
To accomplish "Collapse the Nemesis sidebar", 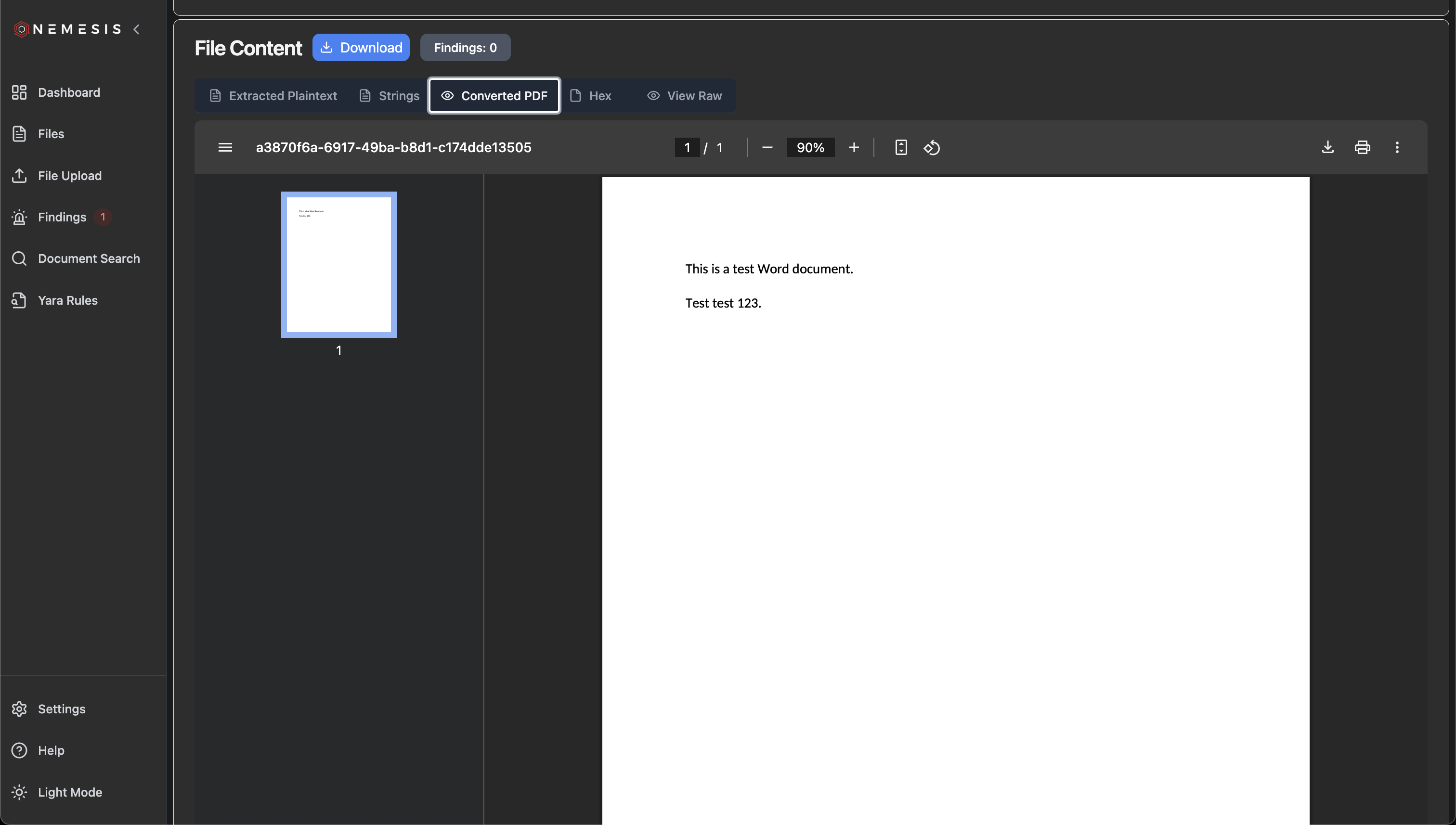I will [x=137, y=29].
